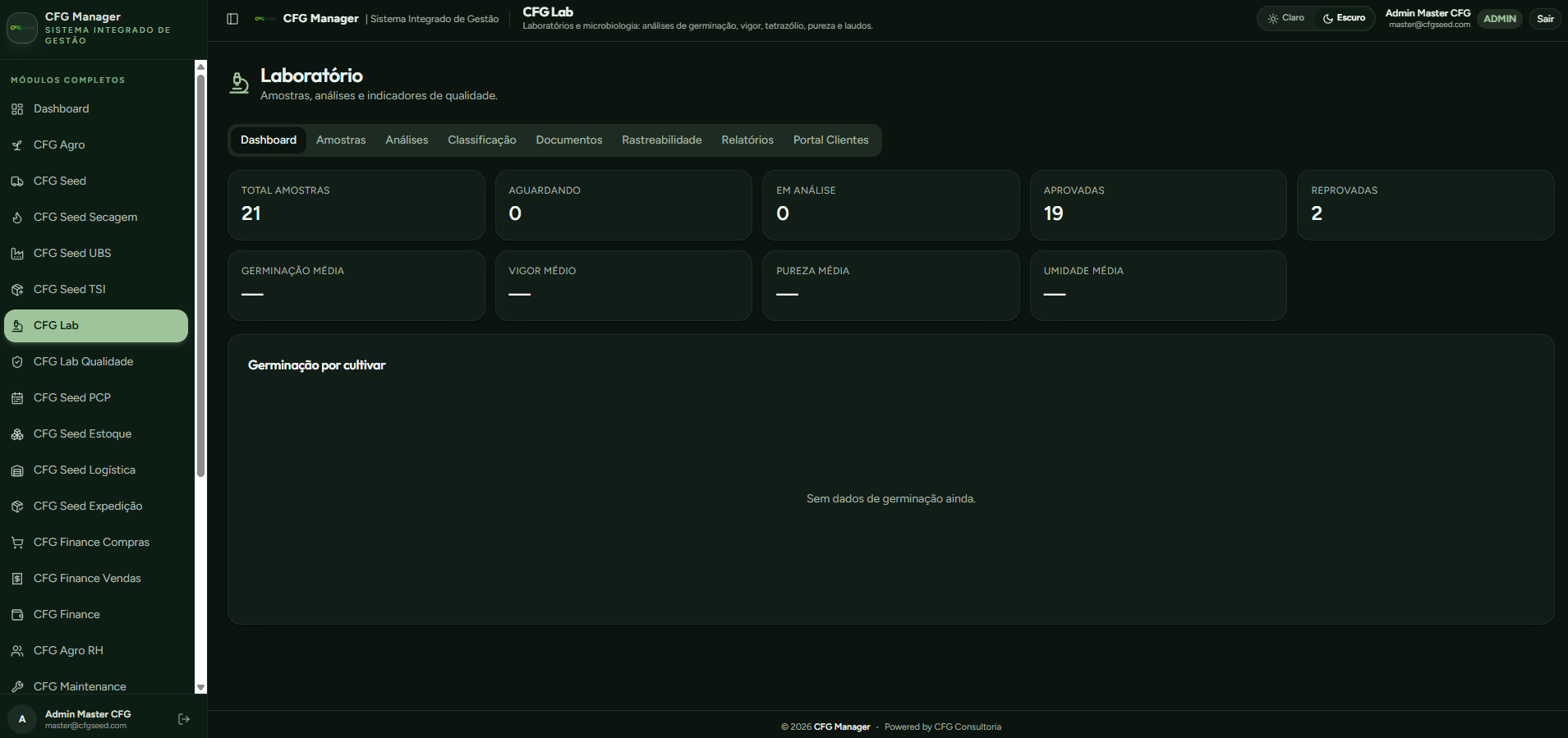Image resolution: width=1568 pixels, height=738 pixels.
Task: Click the Reprovadas card showing 2
Action: pos(1426,205)
